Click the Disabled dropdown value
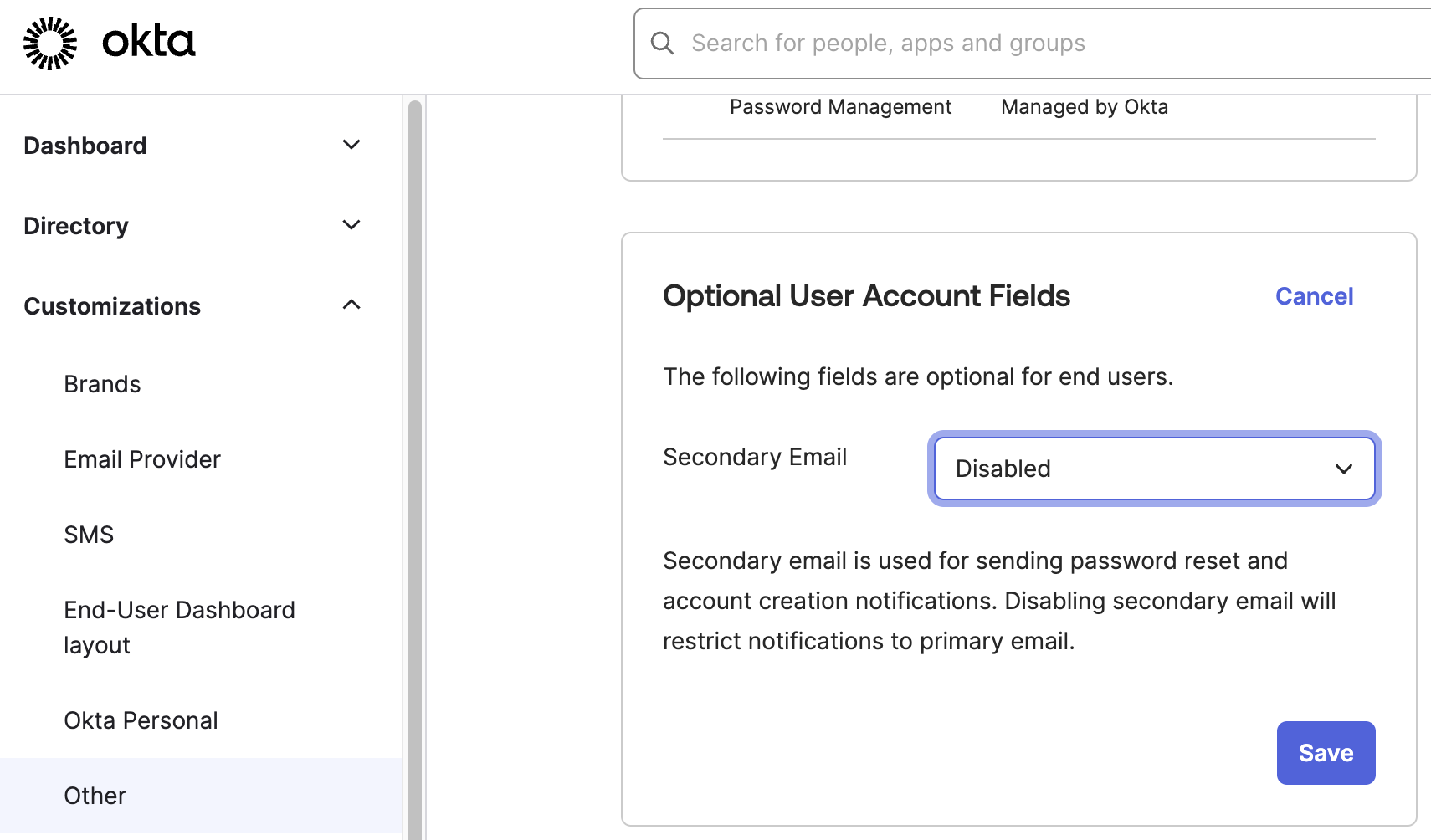This screenshot has width=1431, height=840. click(1002, 469)
